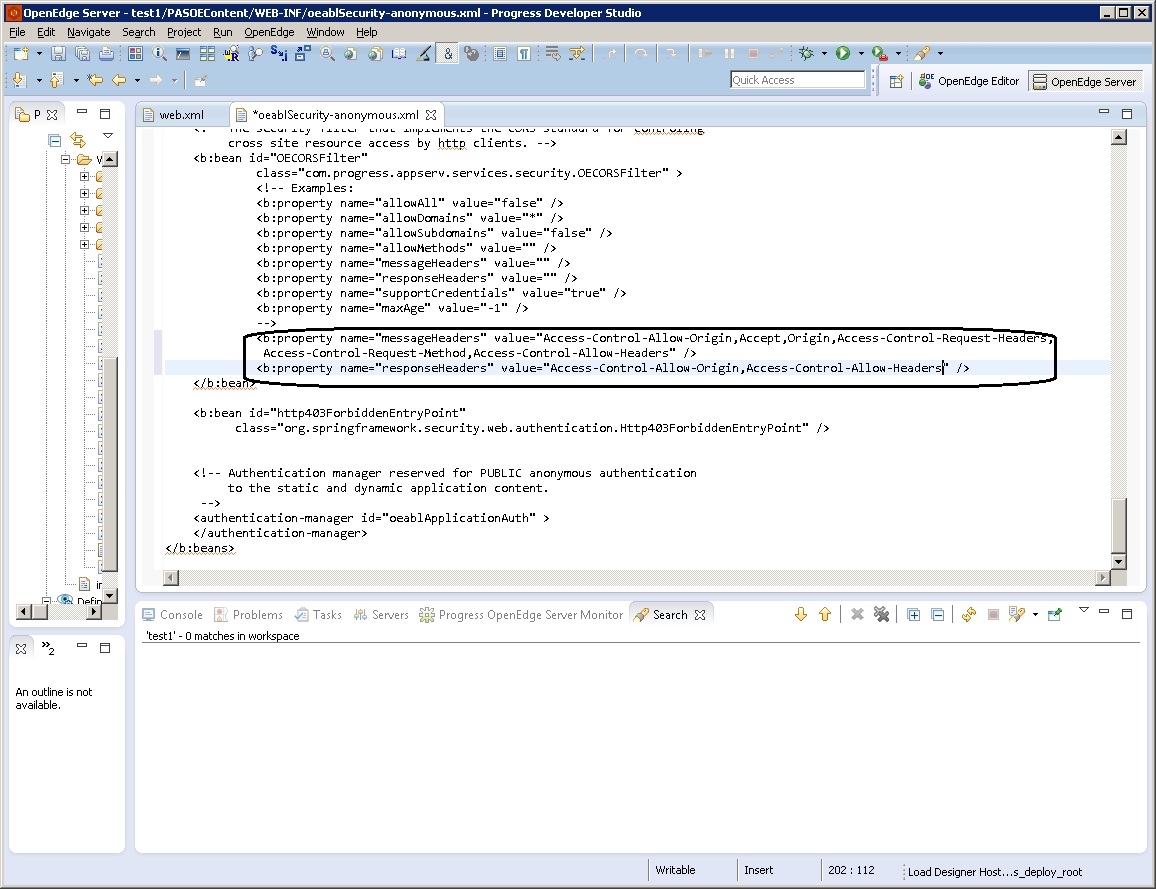Open the Window menu
The image size is (1156, 889).
pos(325,32)
